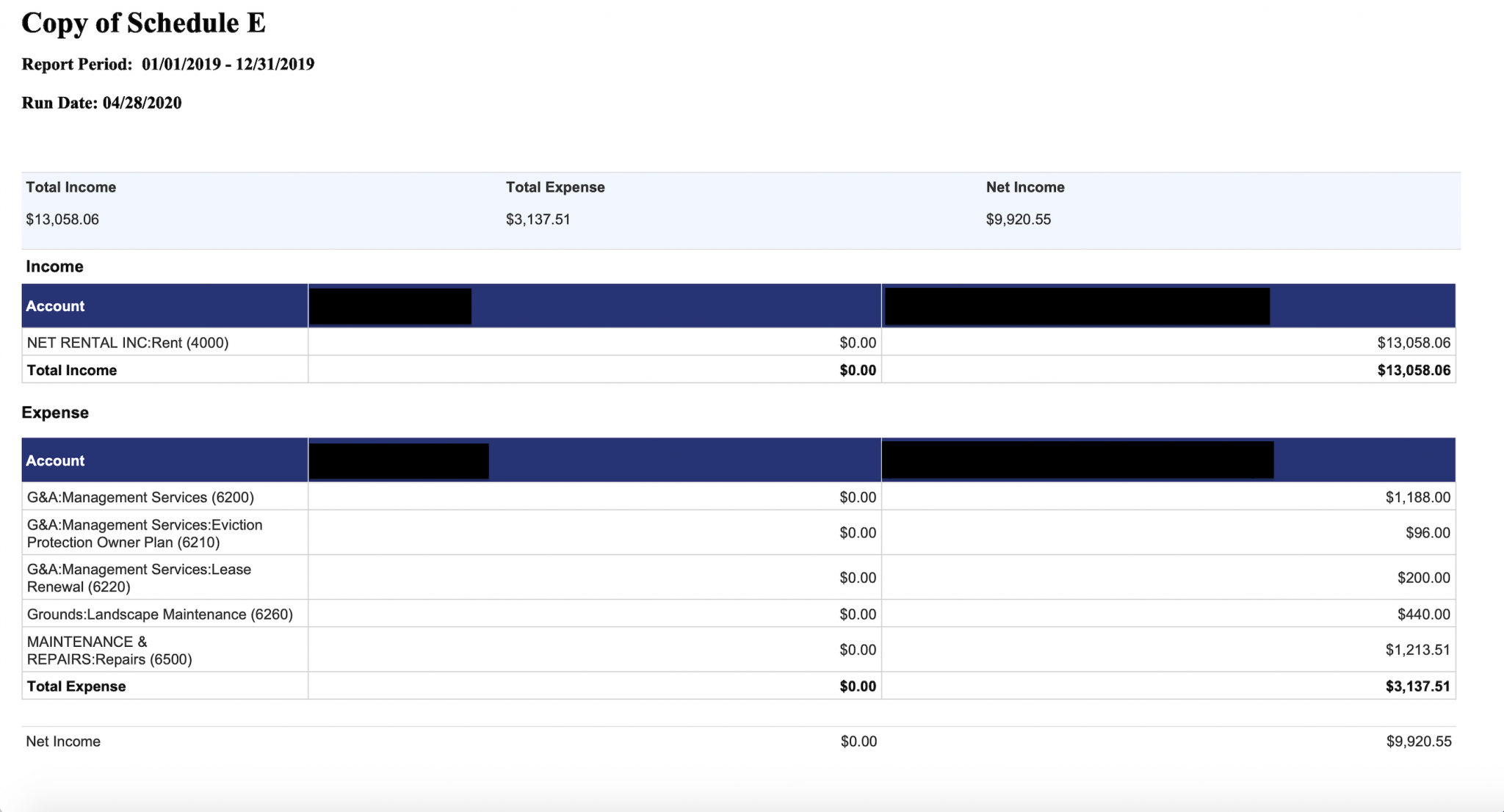Click the Total Income summary value $13,058.06
This screenshot has width=1504, height=812.
pyautogui.click(x=62, y=220)
